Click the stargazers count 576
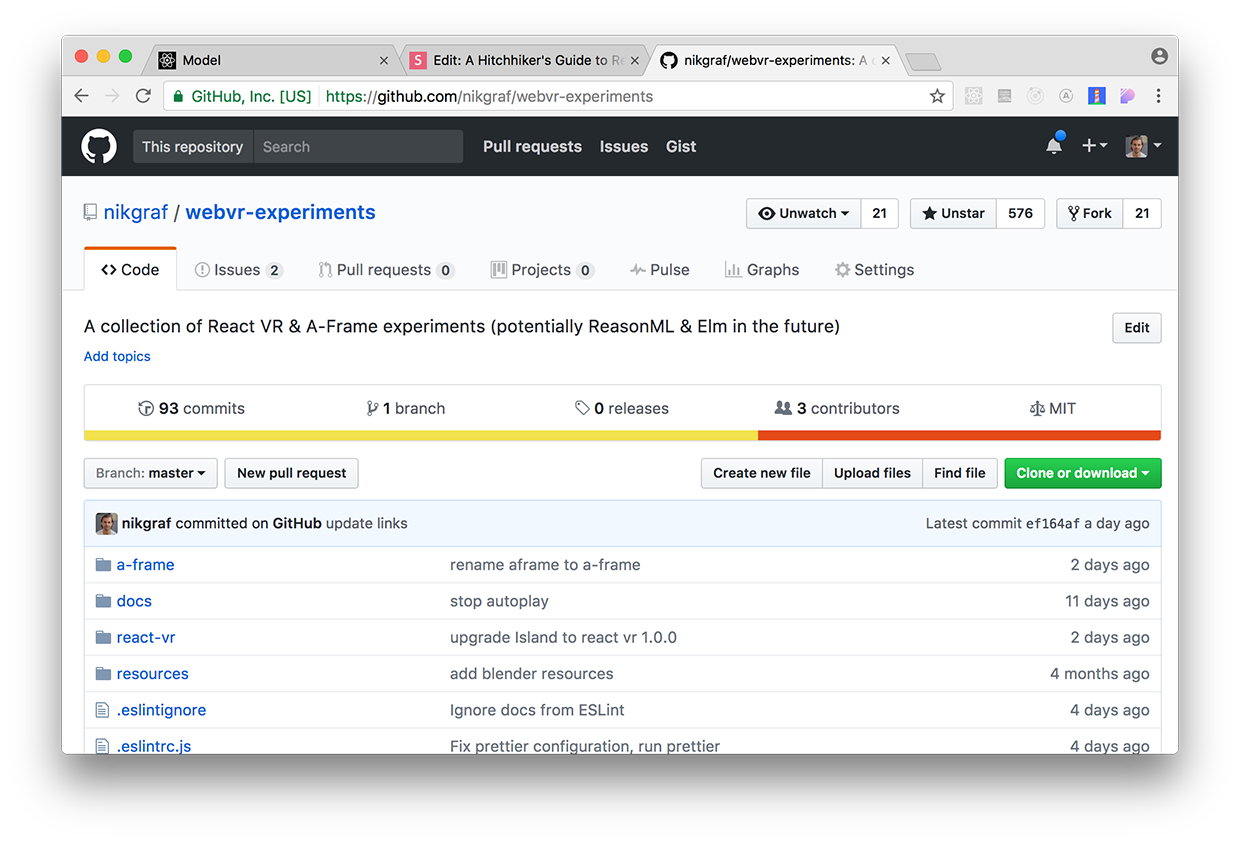The image size is (1240, 842). pos(1020,213)
